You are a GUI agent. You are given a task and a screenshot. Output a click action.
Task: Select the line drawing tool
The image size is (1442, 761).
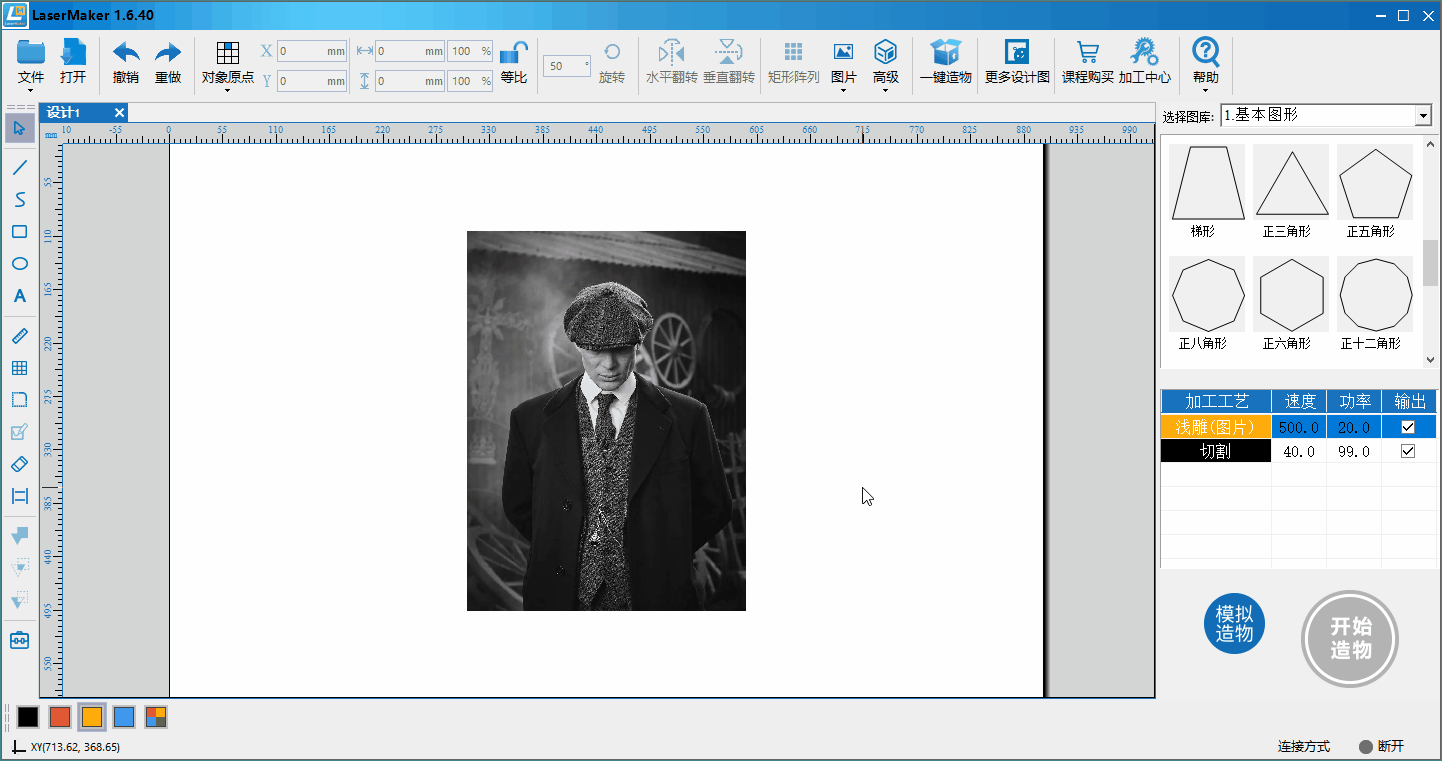point(19,168)
